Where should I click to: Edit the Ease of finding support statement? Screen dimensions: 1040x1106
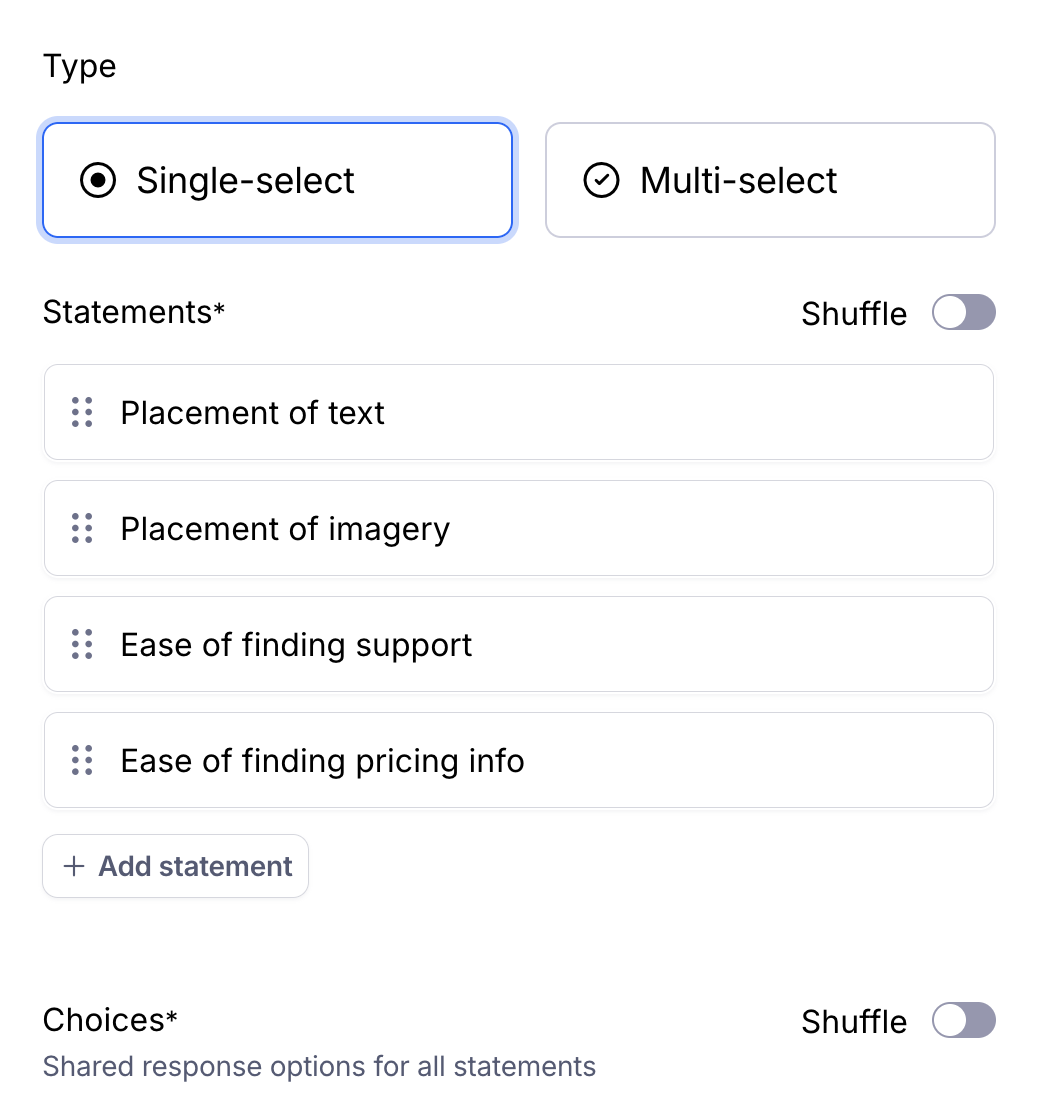540,644
